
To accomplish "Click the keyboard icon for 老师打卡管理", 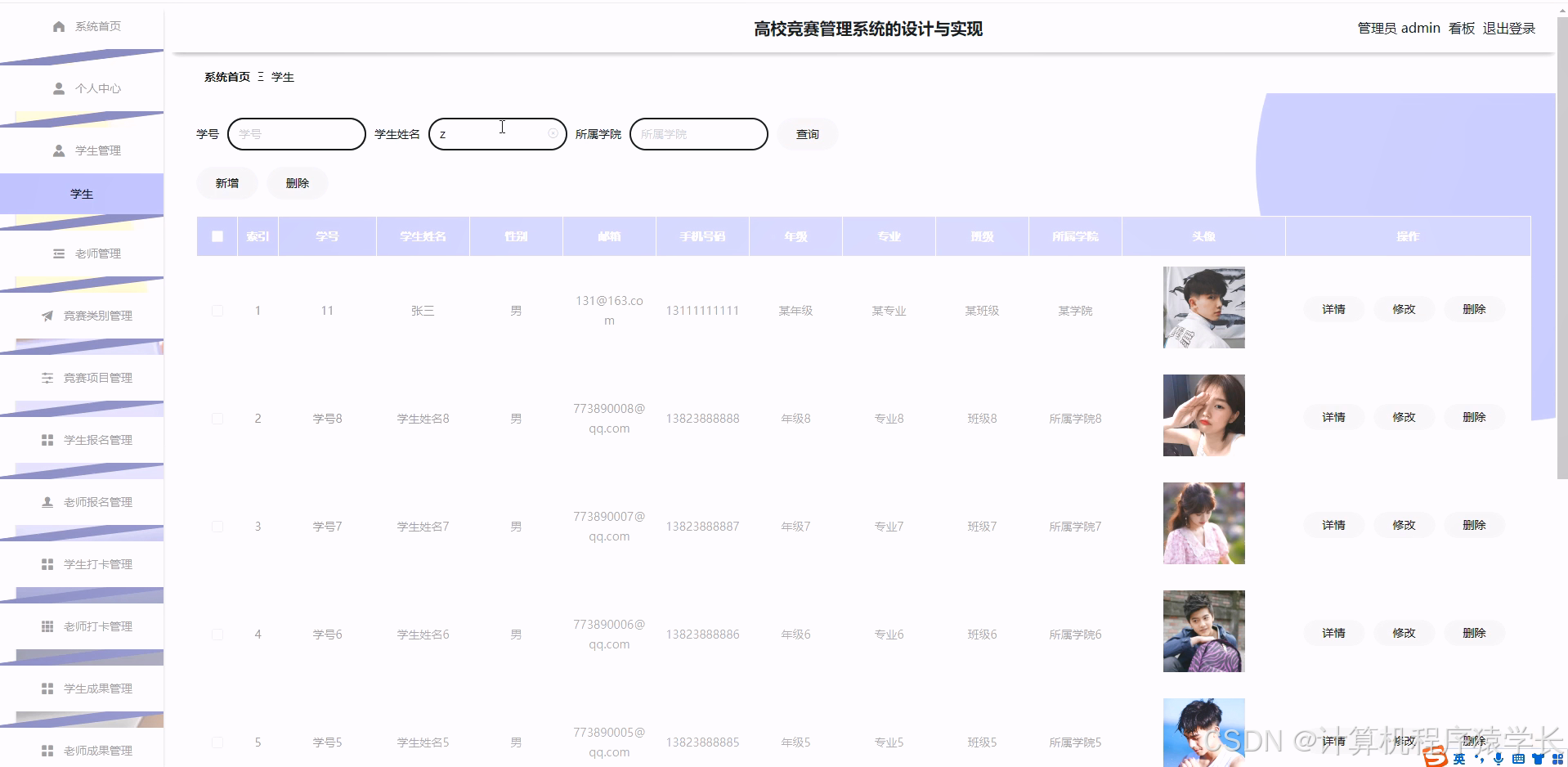I will (47, 626).
